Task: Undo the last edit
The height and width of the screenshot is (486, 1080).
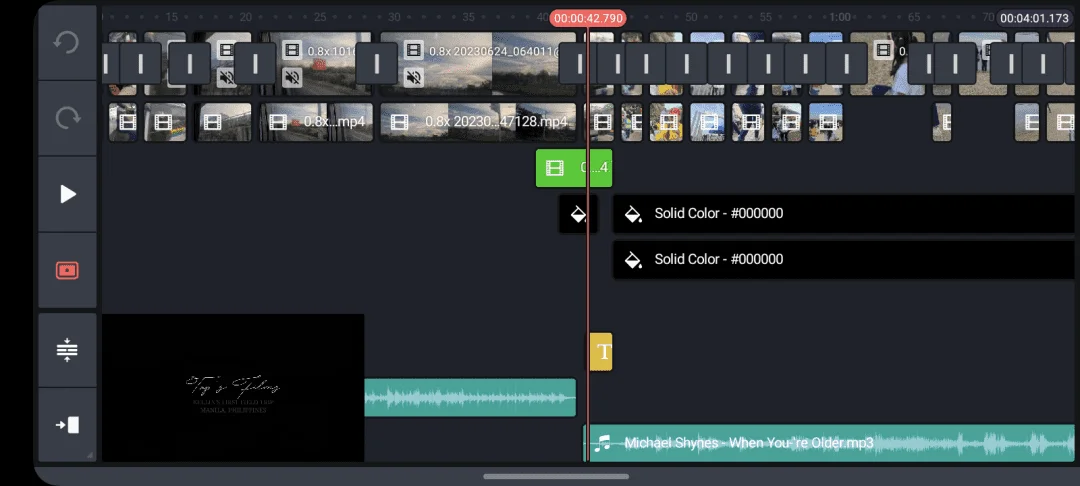Action: tap(67, 43)
